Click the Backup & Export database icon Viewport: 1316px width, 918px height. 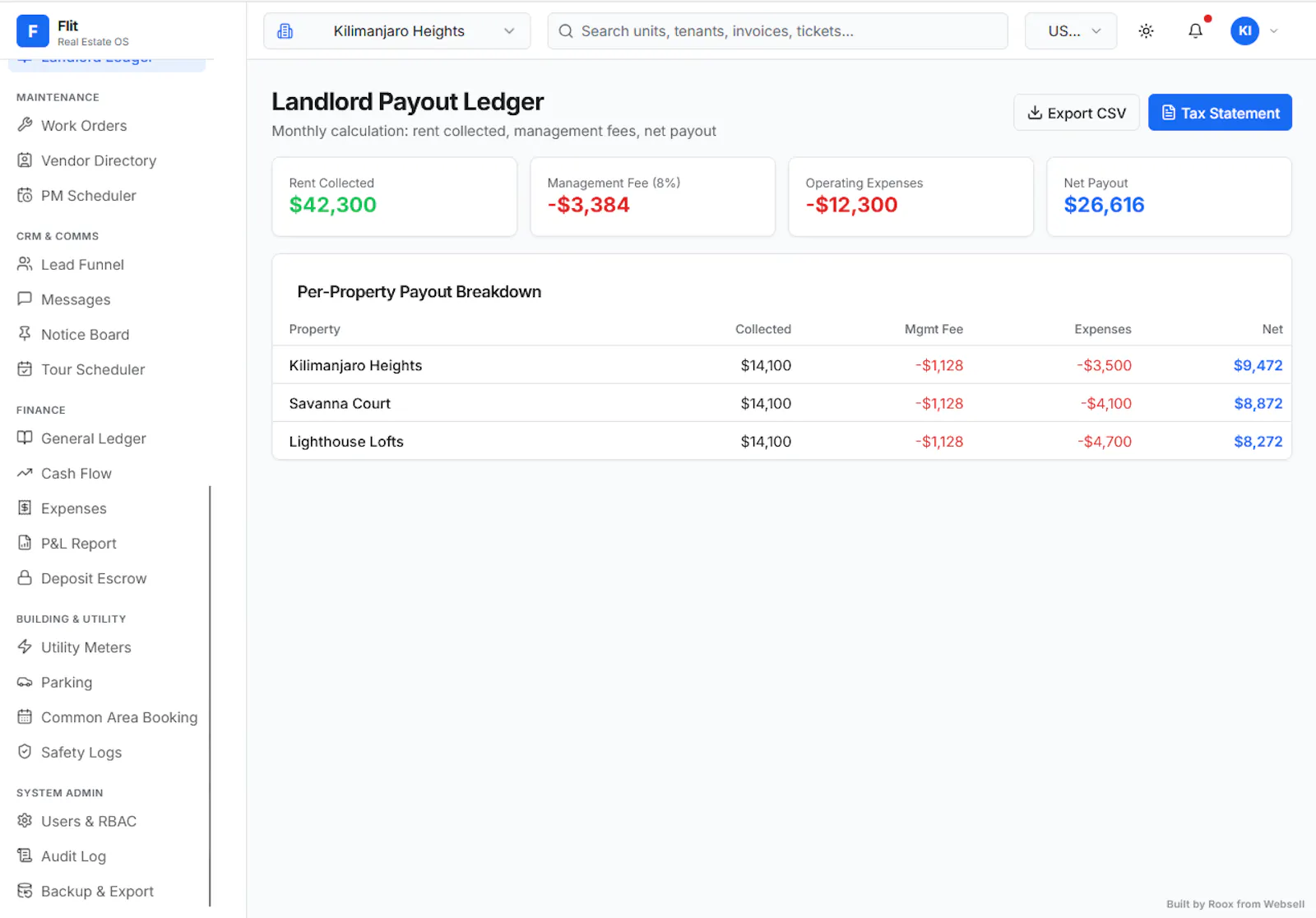pos(25,891)
